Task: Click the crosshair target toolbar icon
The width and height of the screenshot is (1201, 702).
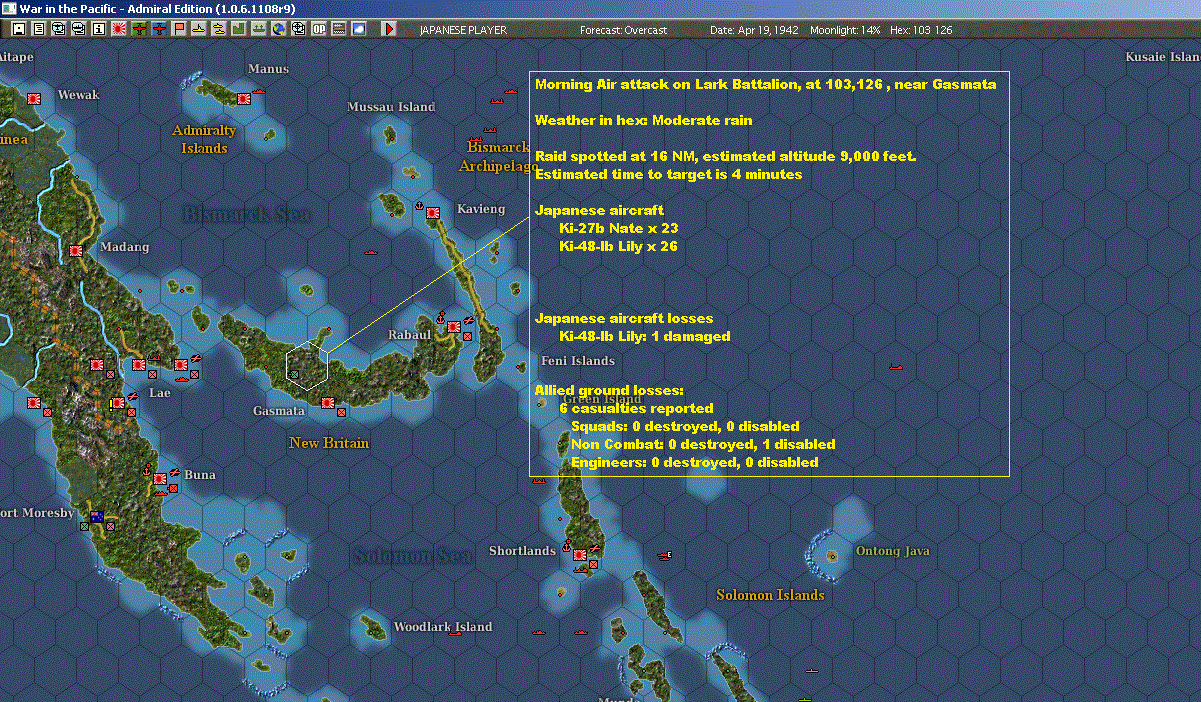Action: (298, 29)
